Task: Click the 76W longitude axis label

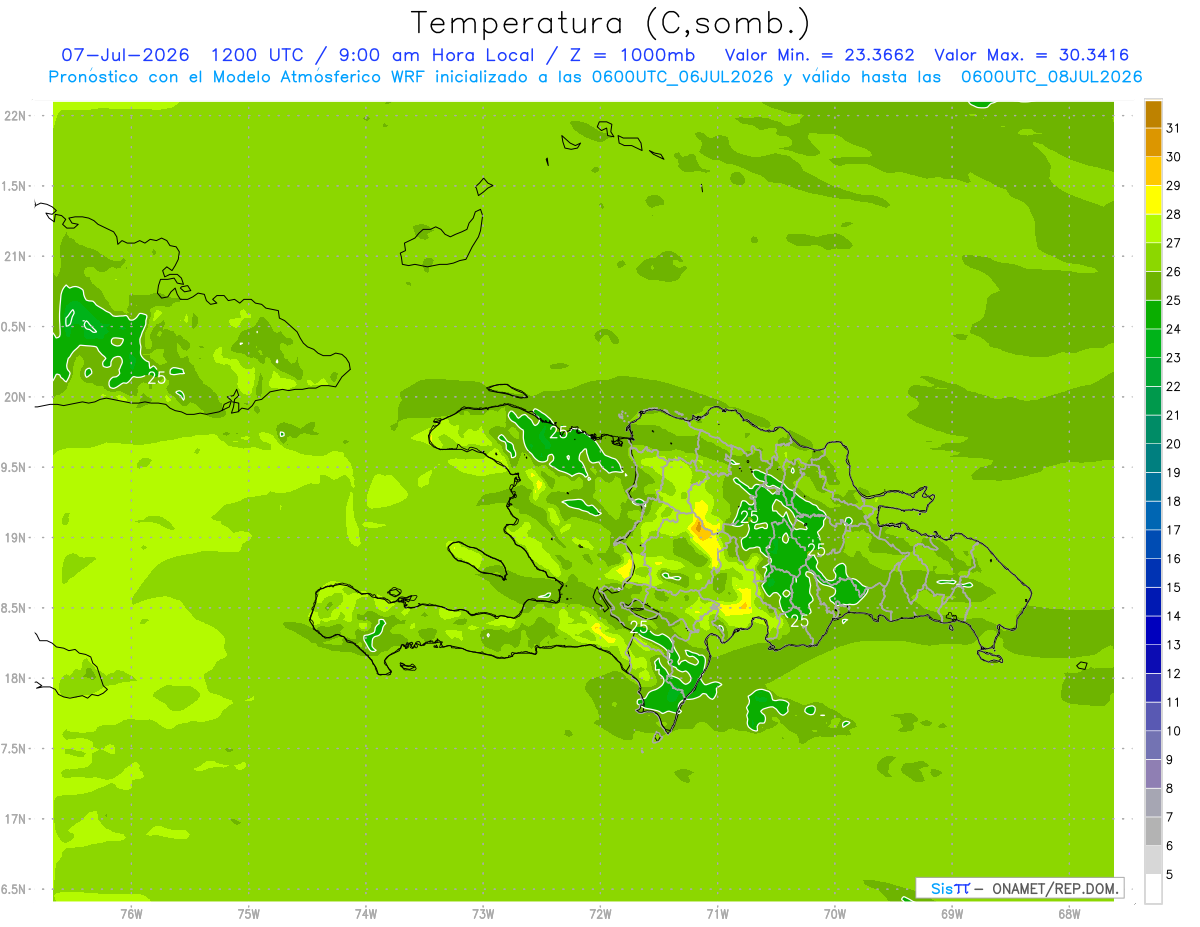Action: pos(131,913)
